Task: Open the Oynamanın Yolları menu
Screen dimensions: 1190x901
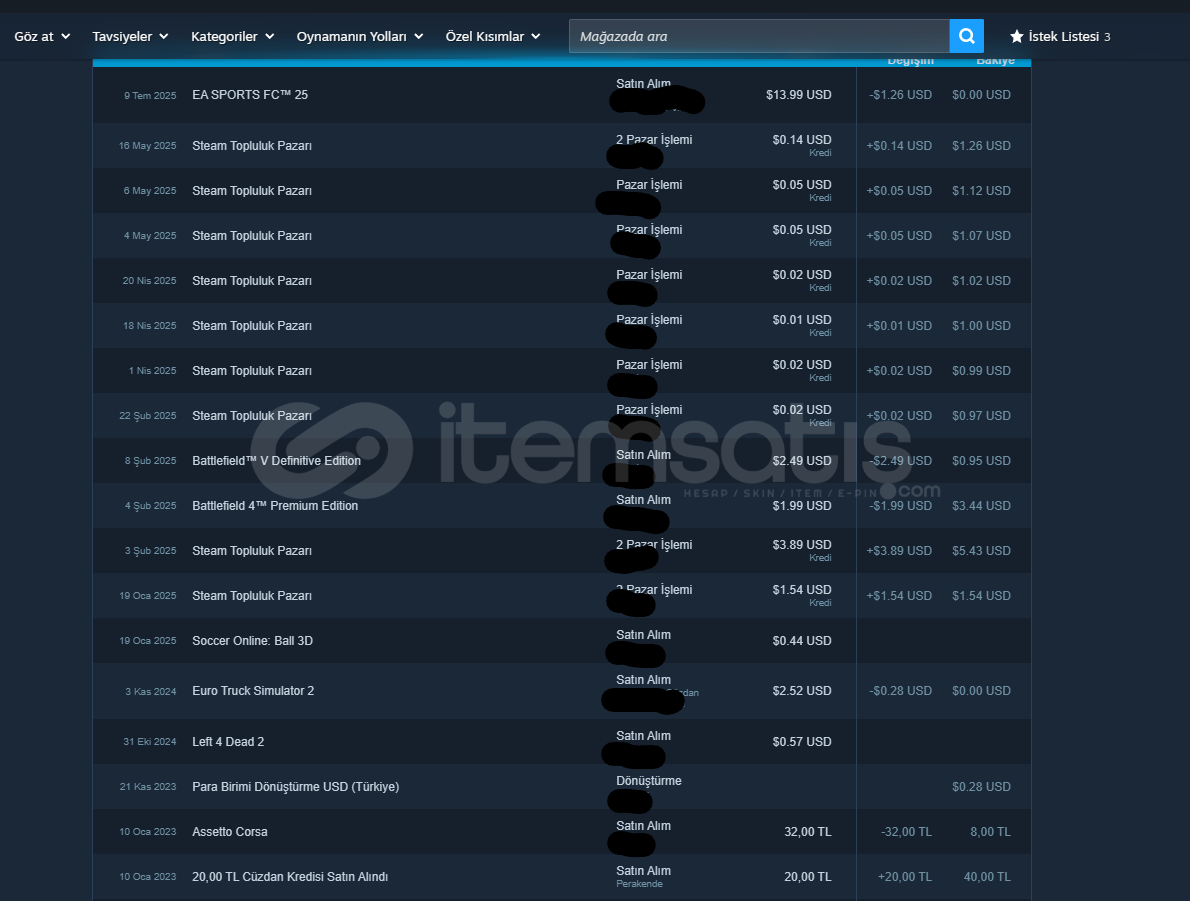Action: pos(359,36)
